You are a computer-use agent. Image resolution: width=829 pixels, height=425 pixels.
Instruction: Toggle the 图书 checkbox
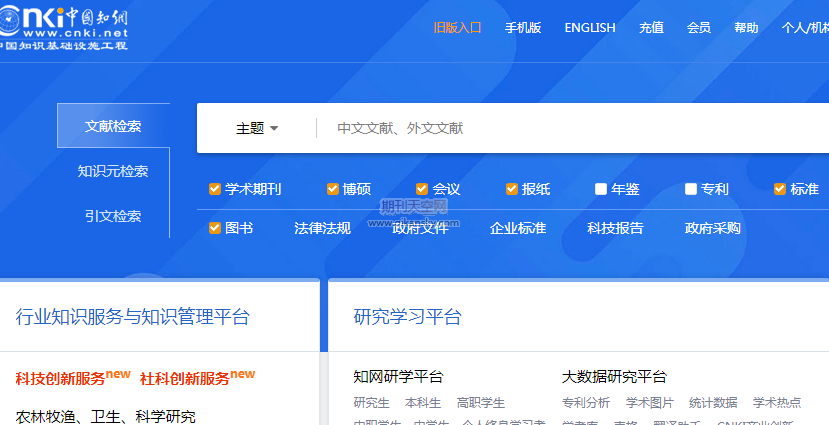(x=215, y=228)
